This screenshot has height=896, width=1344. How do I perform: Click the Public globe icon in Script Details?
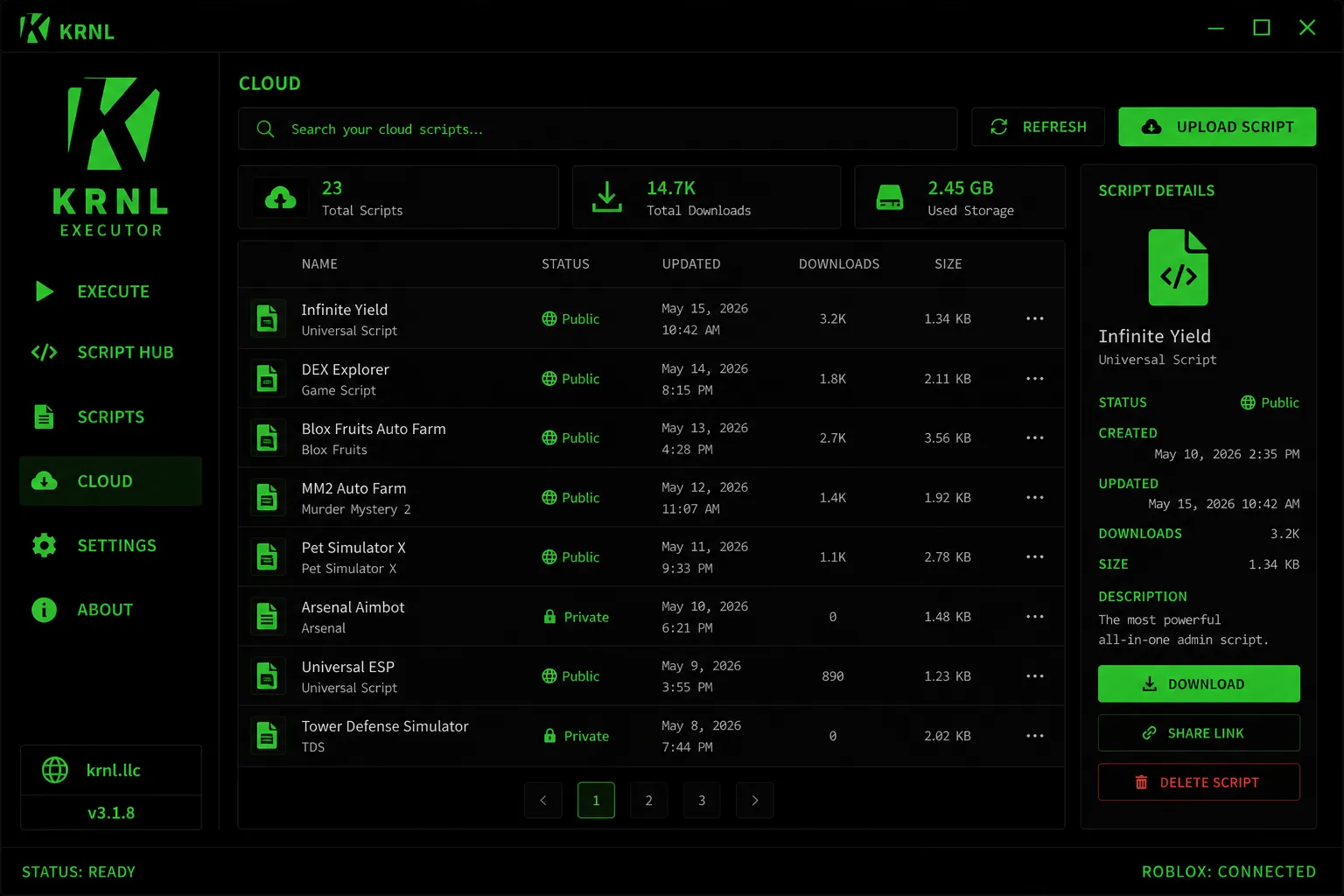point(1248,402)
